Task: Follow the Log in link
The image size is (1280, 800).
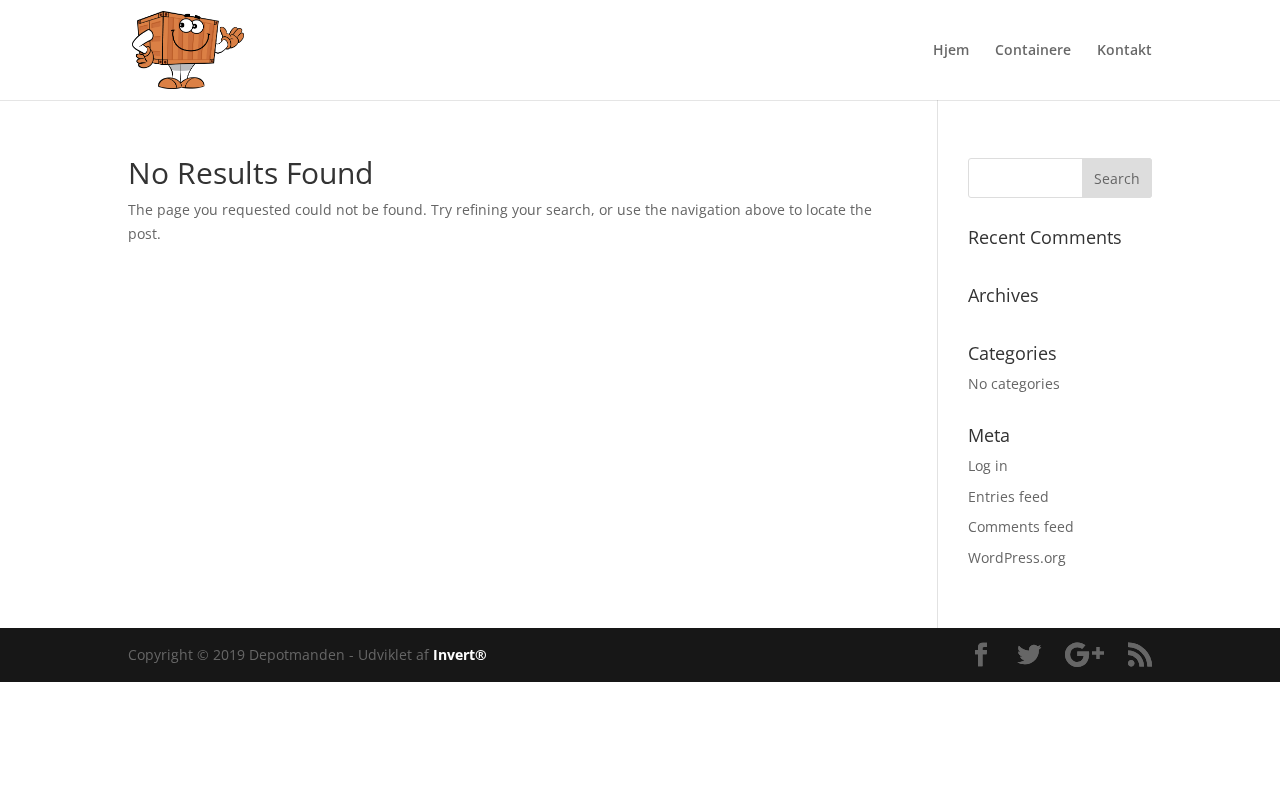Action: [988, 466]
